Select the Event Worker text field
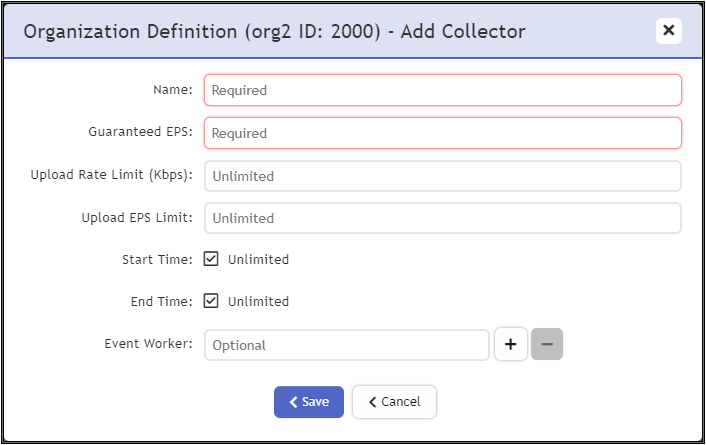The width and height of the screenshot is (706, 445). click(x=347, y=345)
